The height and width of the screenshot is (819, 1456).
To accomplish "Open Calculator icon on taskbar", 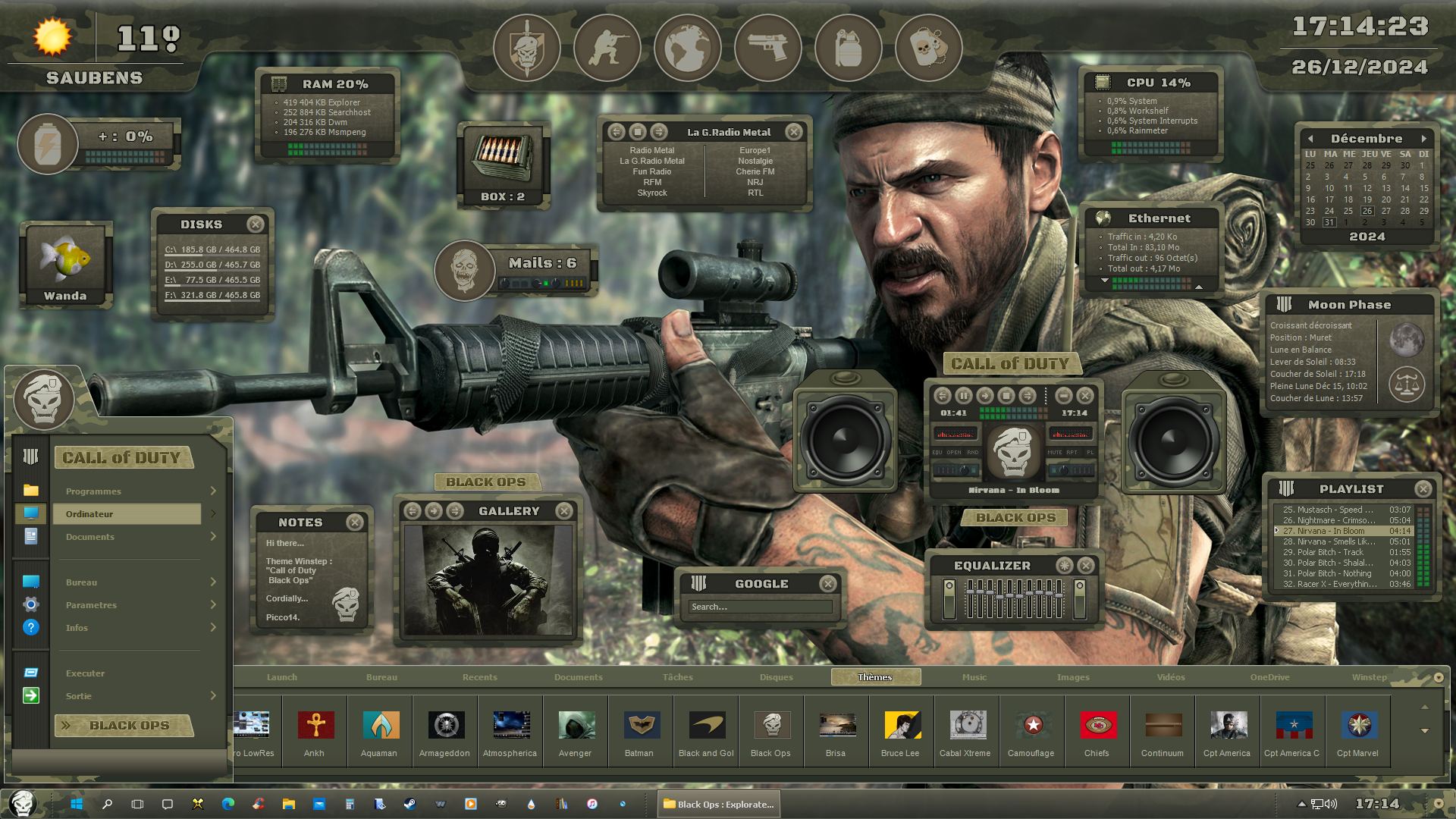I will pyautogui.click(x=350, y=804).
